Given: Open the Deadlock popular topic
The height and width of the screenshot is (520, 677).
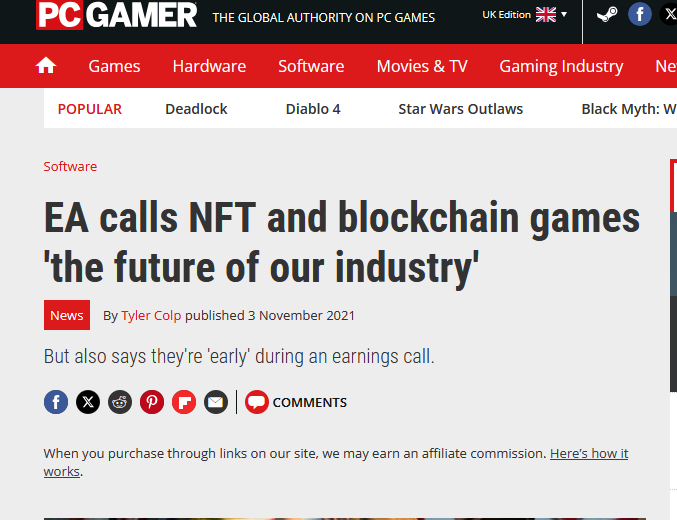Looking at the screenshot, I should point(196,109).
